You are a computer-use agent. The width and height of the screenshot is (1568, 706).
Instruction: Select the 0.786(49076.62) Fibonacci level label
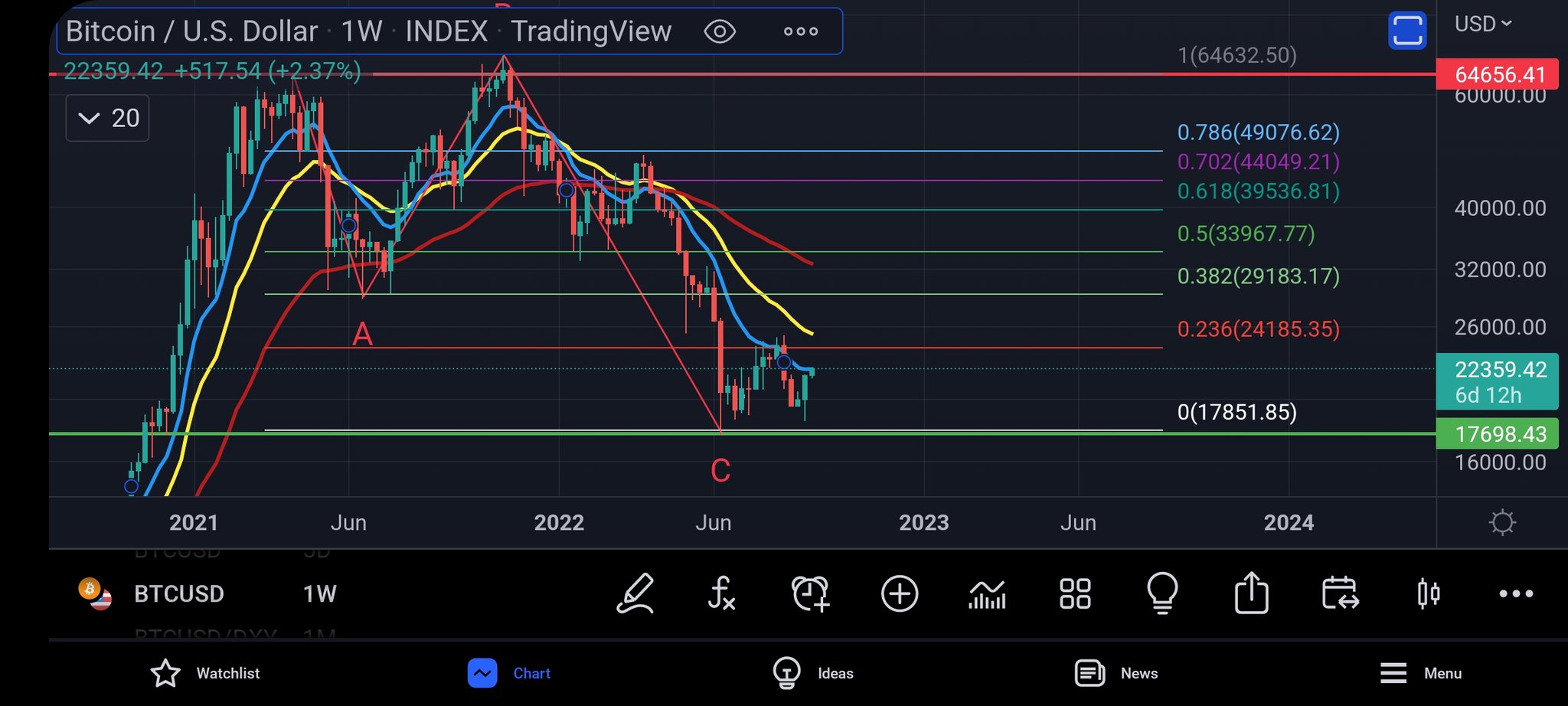1259,132
